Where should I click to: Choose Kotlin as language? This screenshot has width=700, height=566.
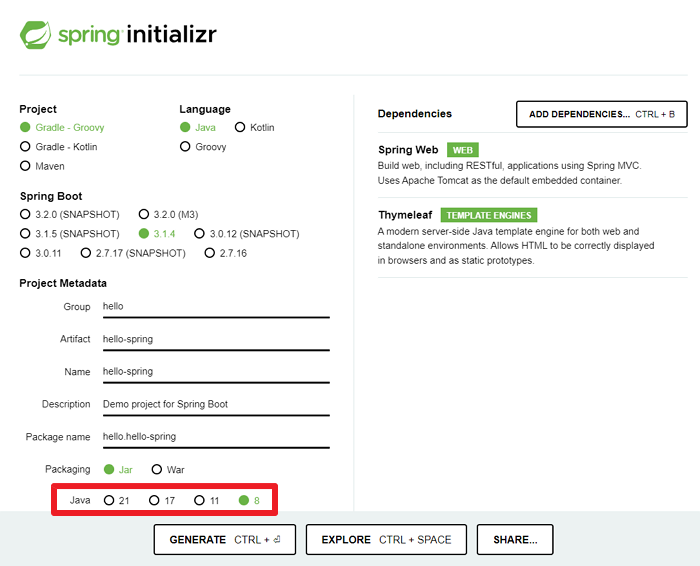pyautogui.click(x=254, y=128)
